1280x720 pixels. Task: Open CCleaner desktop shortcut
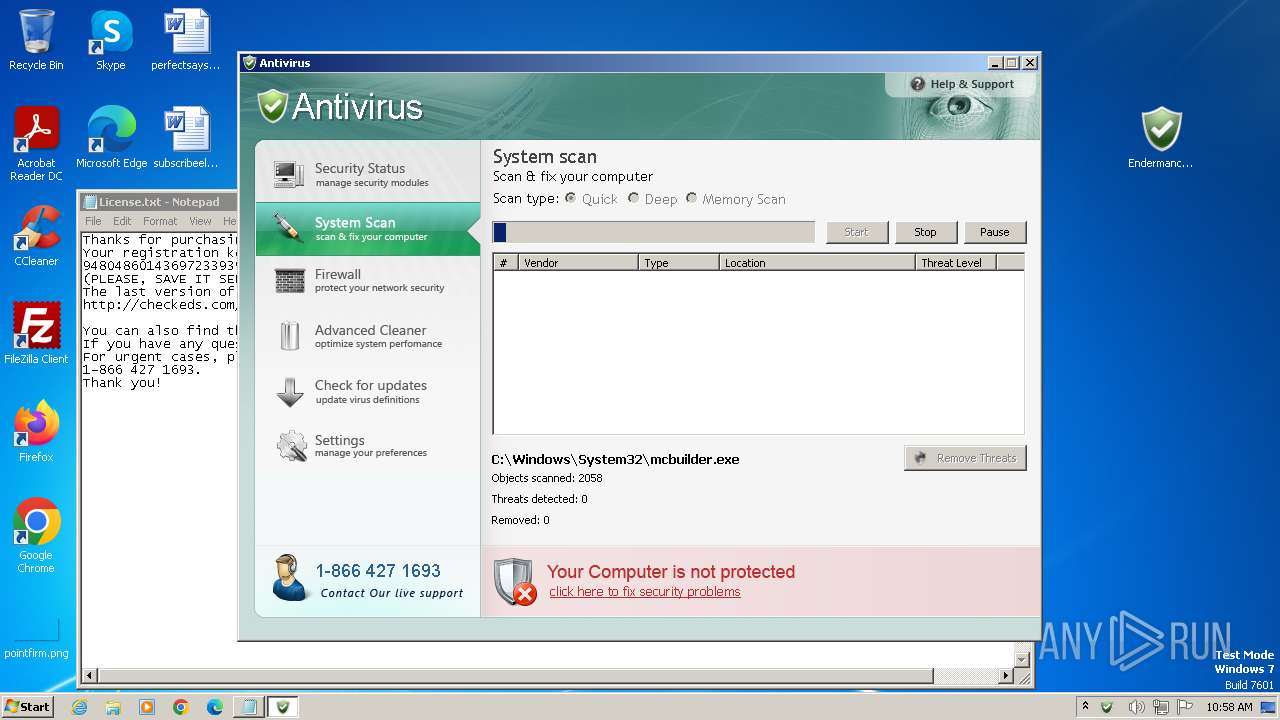[x=36, y=236]
